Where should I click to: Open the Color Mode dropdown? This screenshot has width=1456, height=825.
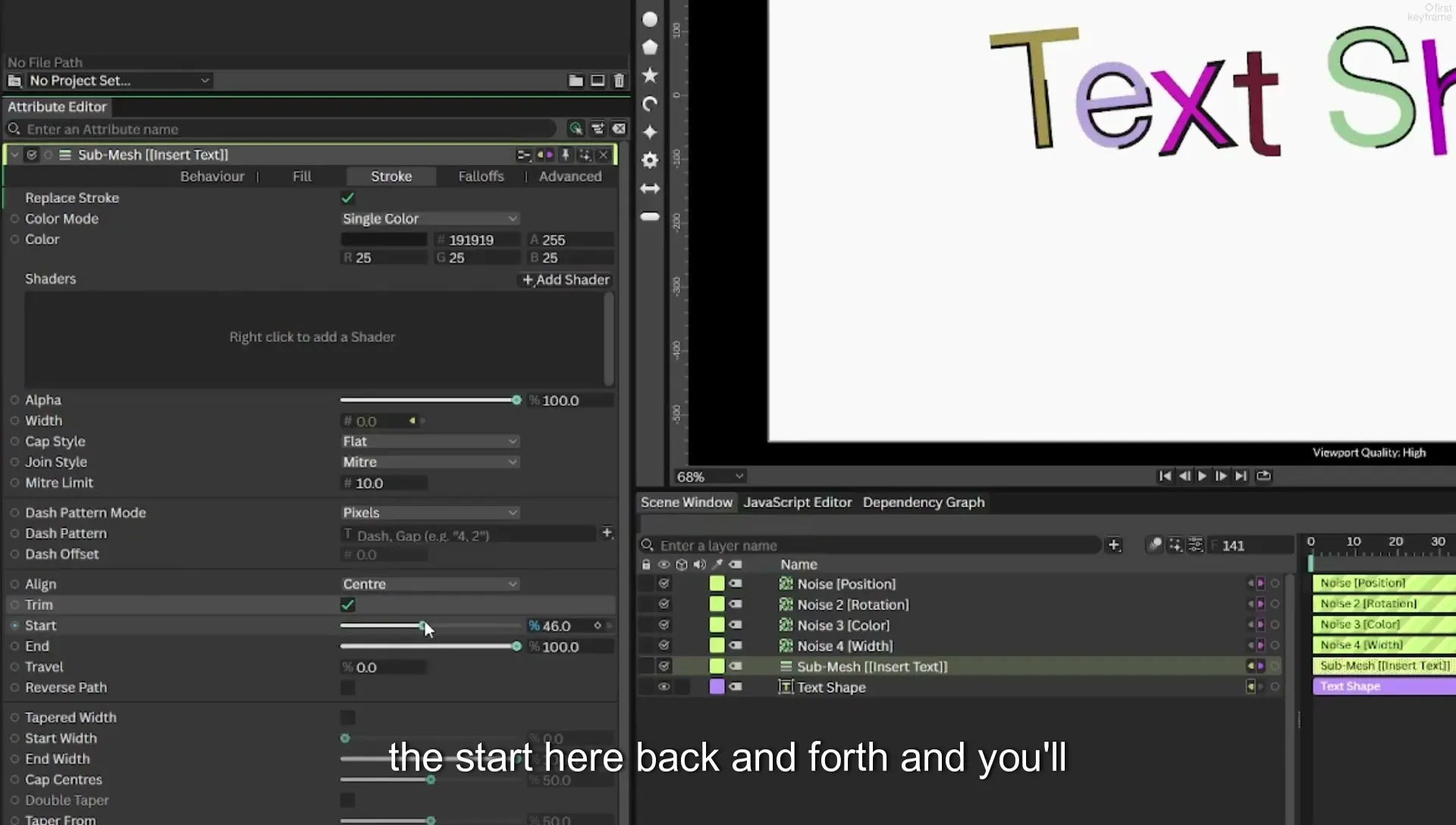click(430, 218)
